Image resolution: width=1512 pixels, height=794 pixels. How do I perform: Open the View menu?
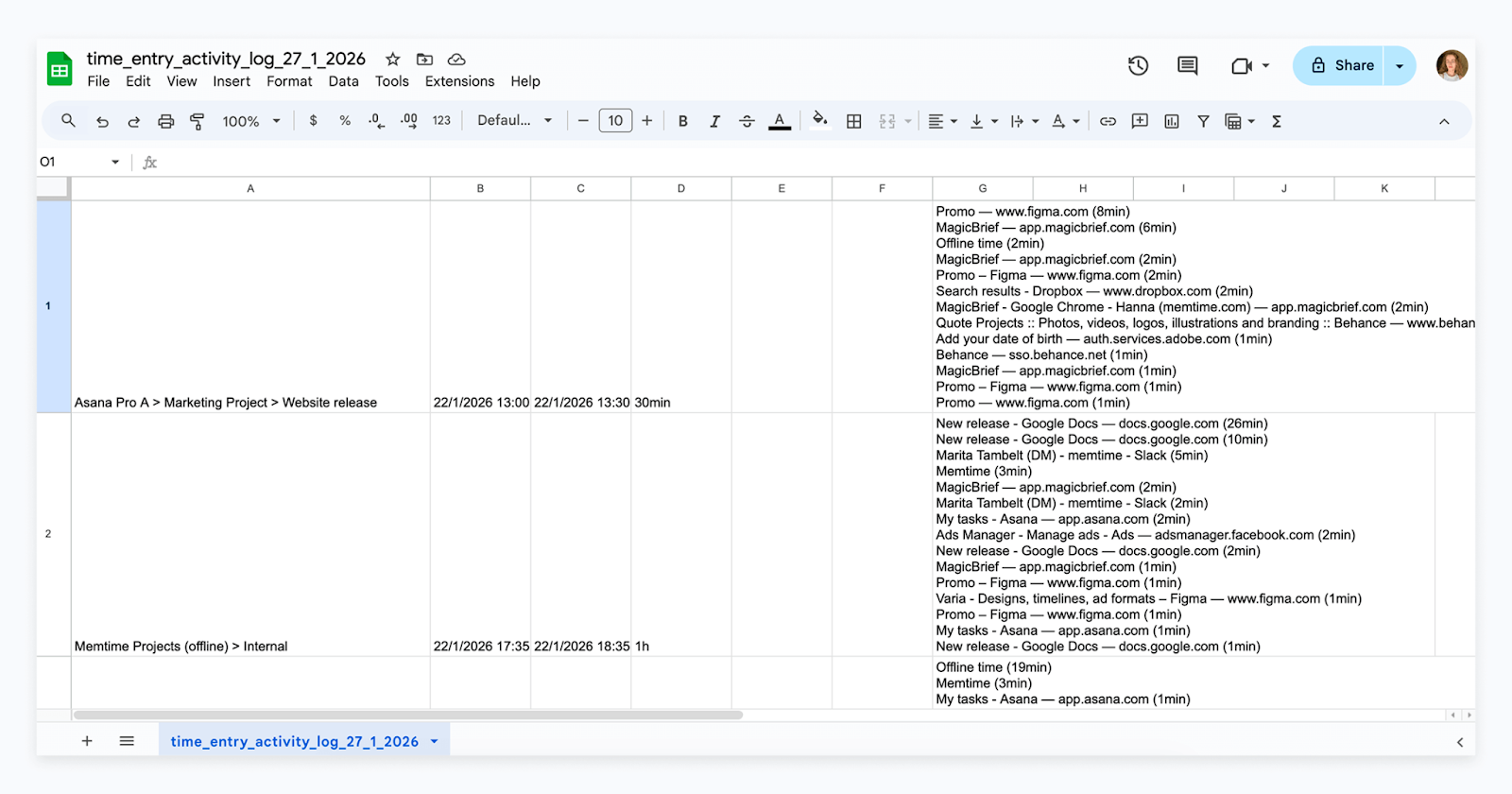click(181, 81)
